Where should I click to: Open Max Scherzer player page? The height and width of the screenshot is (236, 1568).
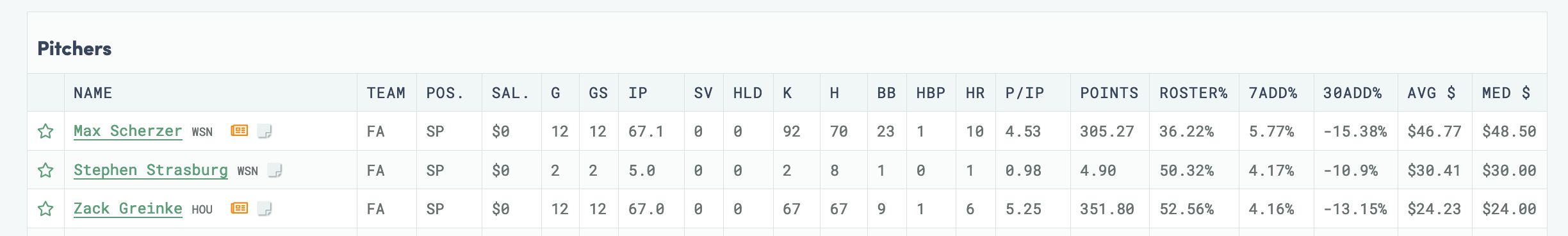(x=128, y=131)
